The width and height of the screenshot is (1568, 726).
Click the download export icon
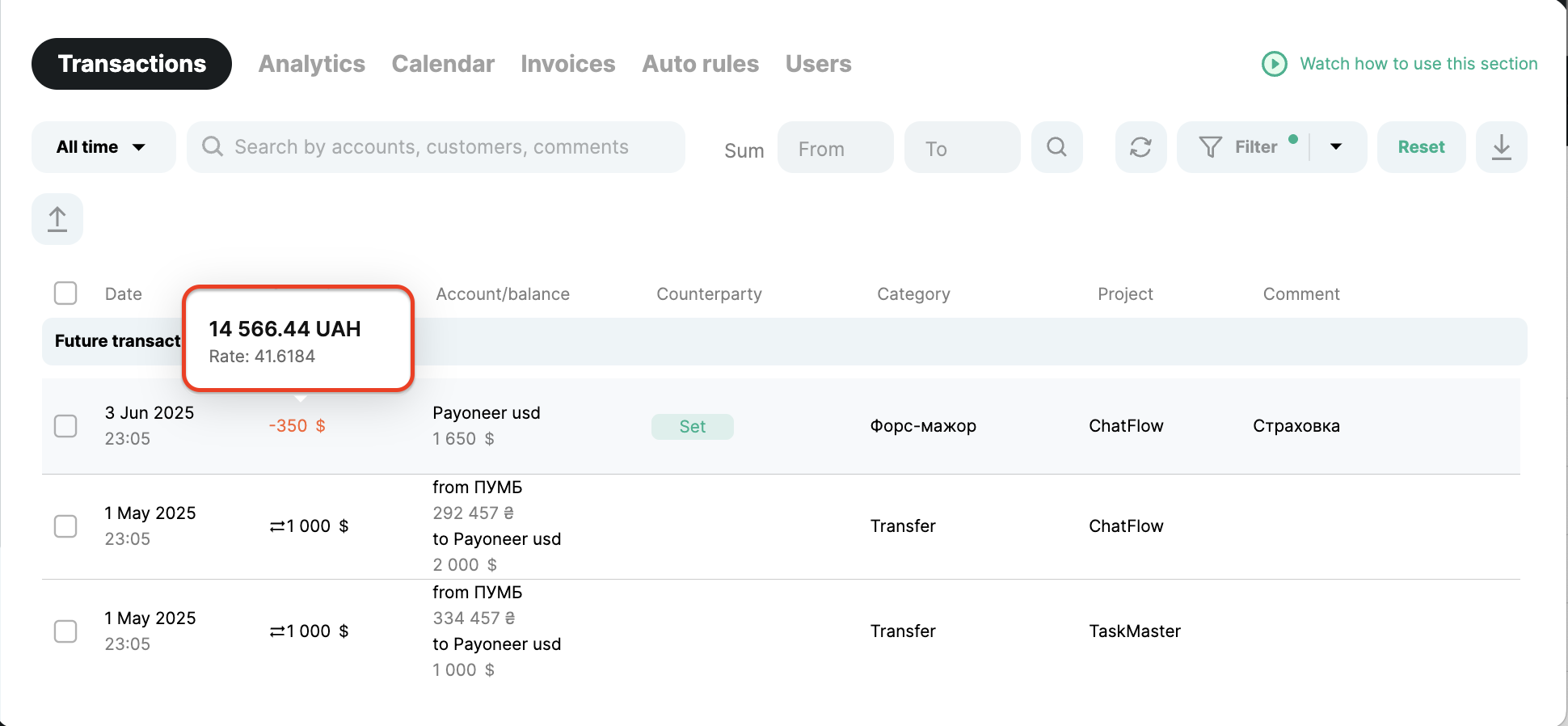pyautogui.click(x=1501, y=147)
